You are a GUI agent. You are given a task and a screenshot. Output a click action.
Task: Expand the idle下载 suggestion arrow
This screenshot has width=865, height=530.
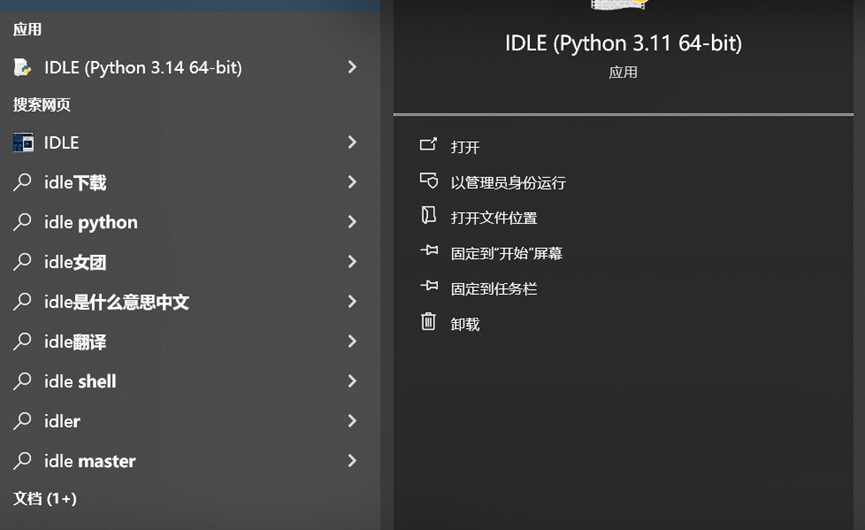click(x=352, y=182)
